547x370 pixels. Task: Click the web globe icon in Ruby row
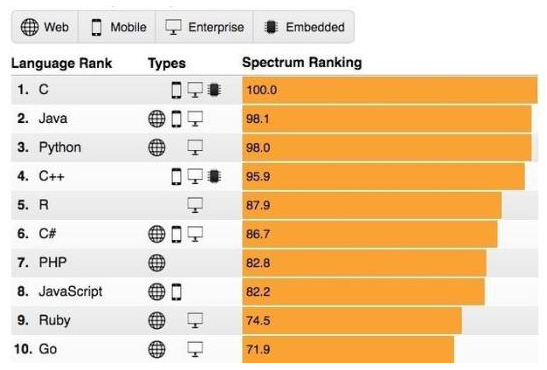157,320
